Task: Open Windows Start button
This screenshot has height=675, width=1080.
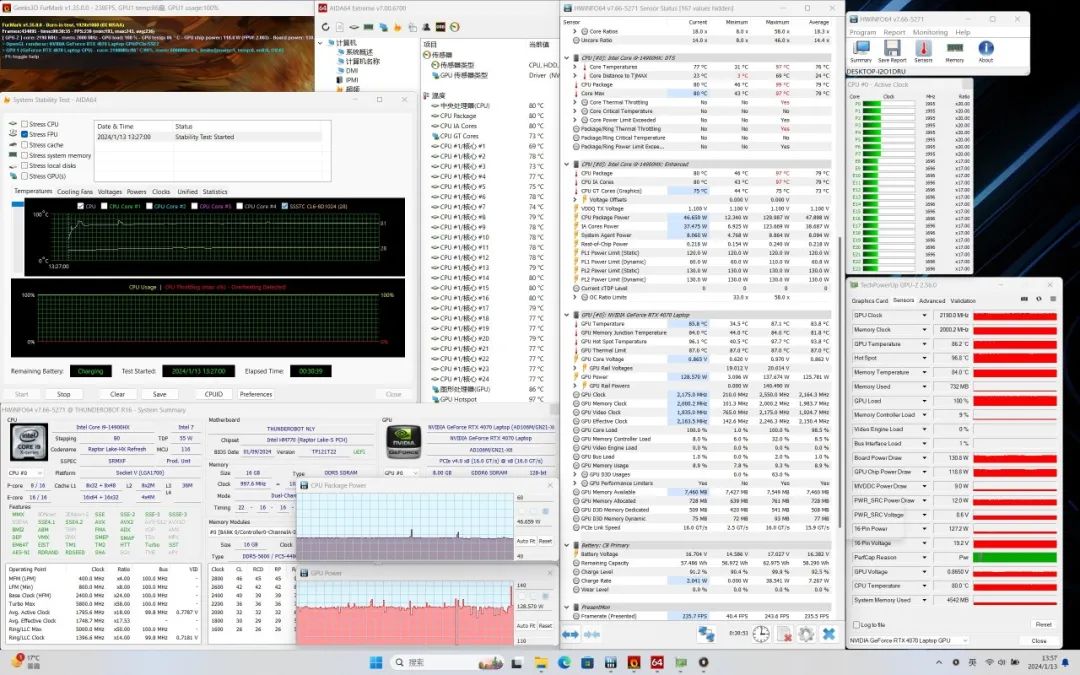Action: coord(376,662)
